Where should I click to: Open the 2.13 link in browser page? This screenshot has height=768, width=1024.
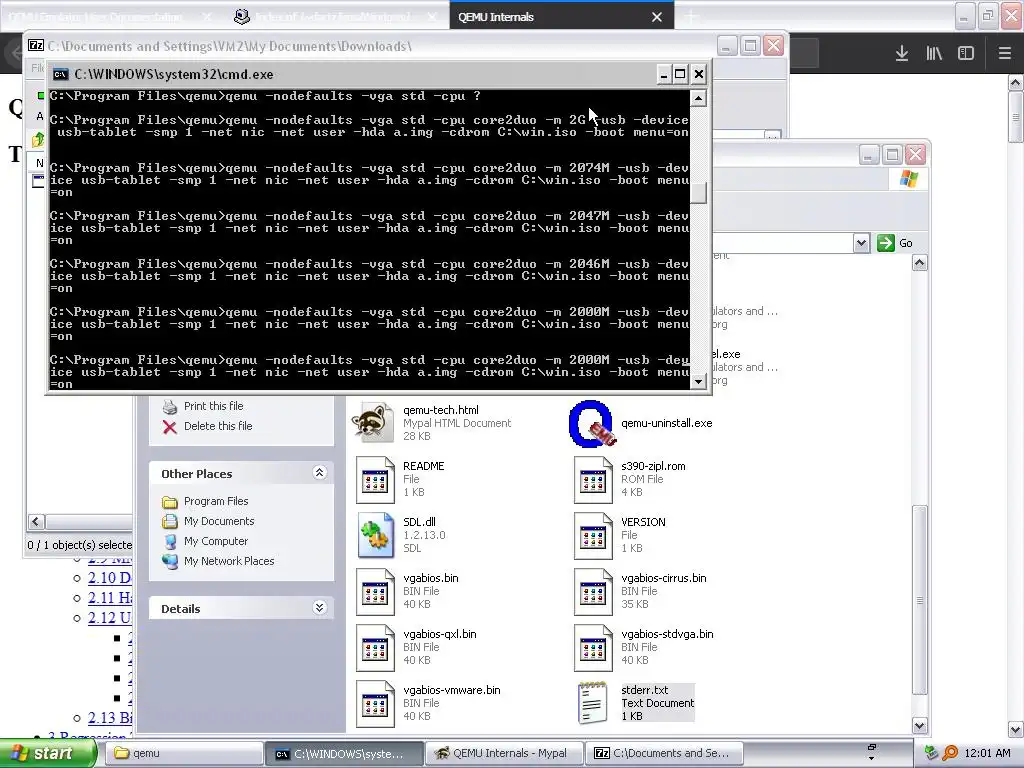110,718
